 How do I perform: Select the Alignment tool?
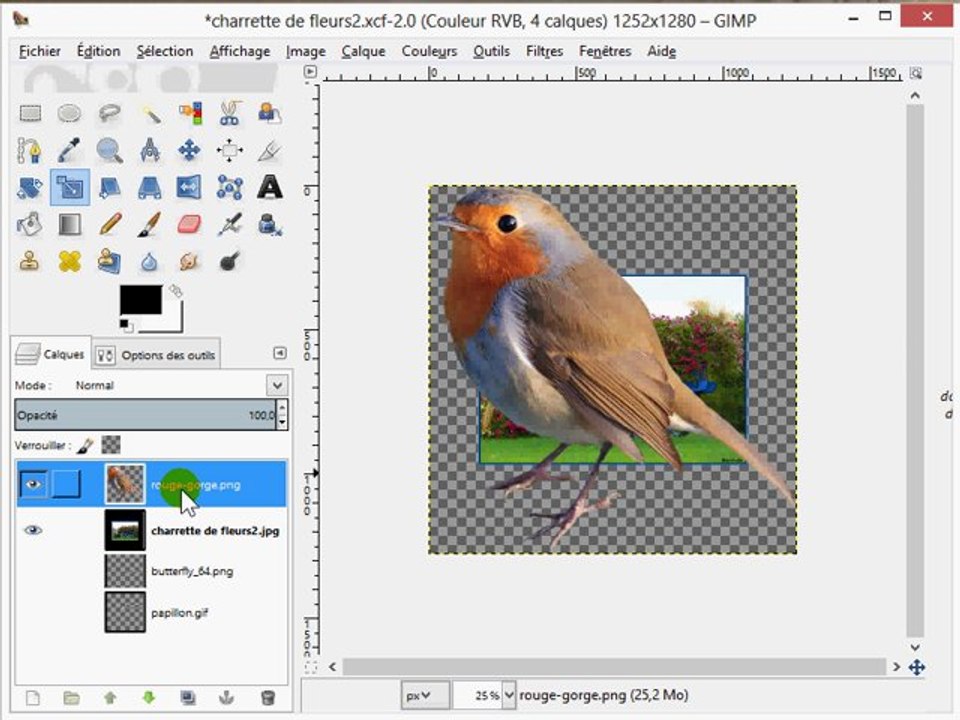[230, 150]
